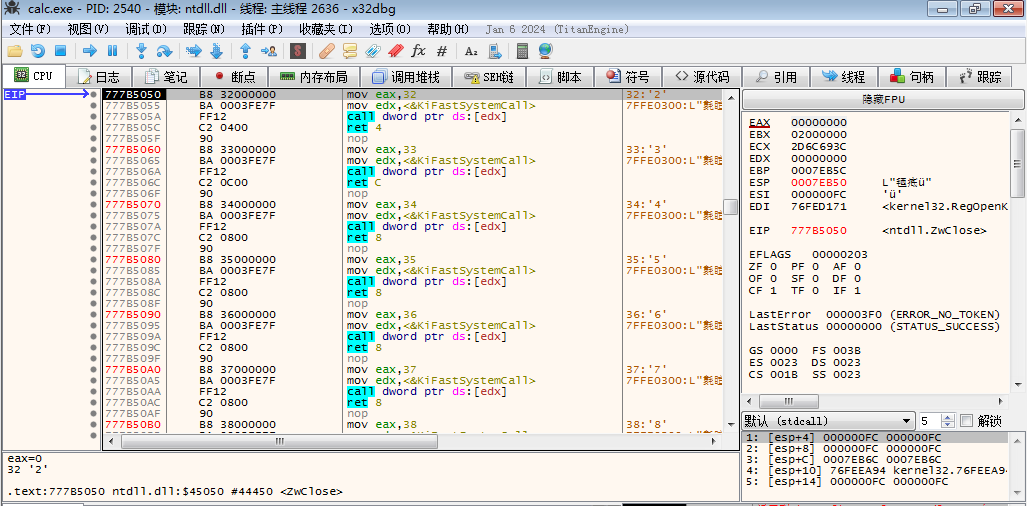The width and height of the screenshot is (1027, 506).
Task: Click registers panel scroll-down arrow
Action: click(1017, 385)
